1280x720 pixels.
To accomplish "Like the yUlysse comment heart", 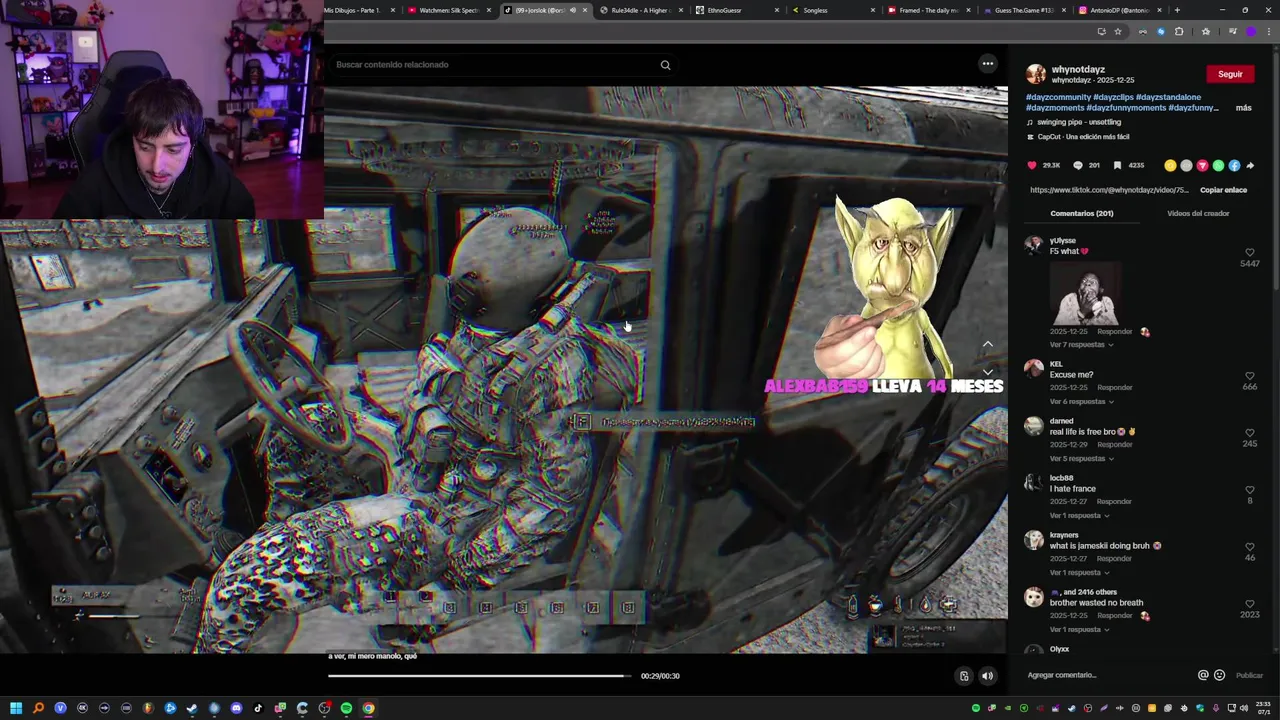I will [x=1250, y=253].
